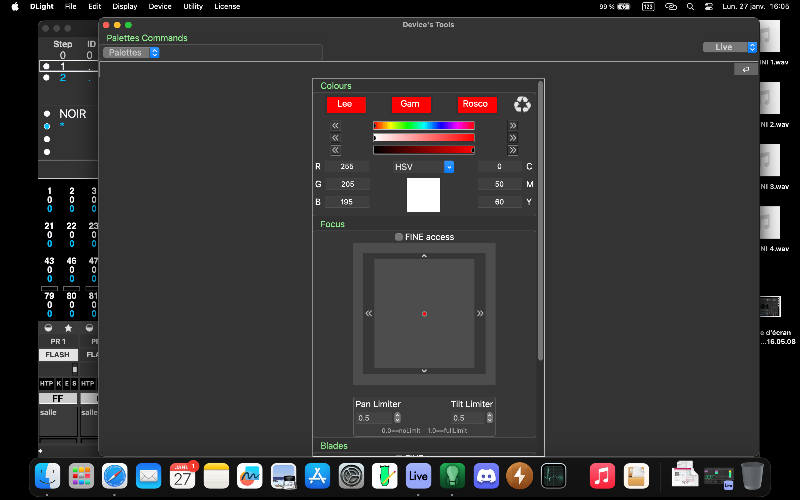
Task: Click the Rosco gel library button
Action: (477, 104)
